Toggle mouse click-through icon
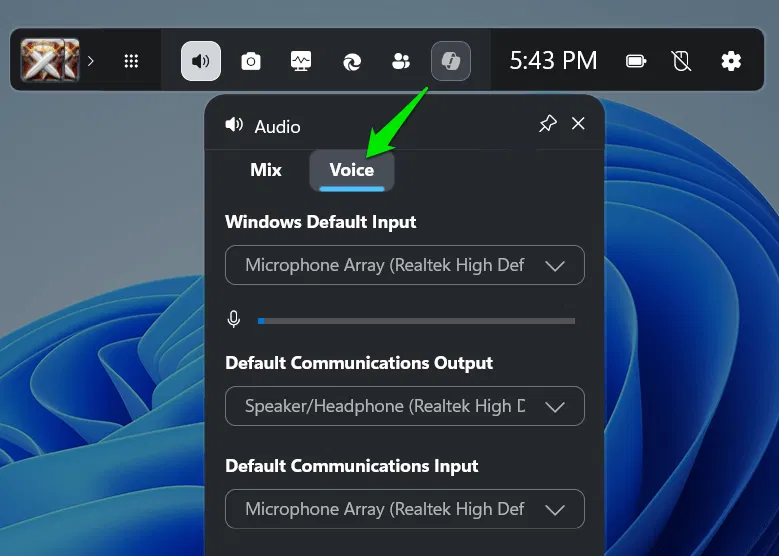Image resolution: width=779 pixels, height=556 pixels. 681,61
